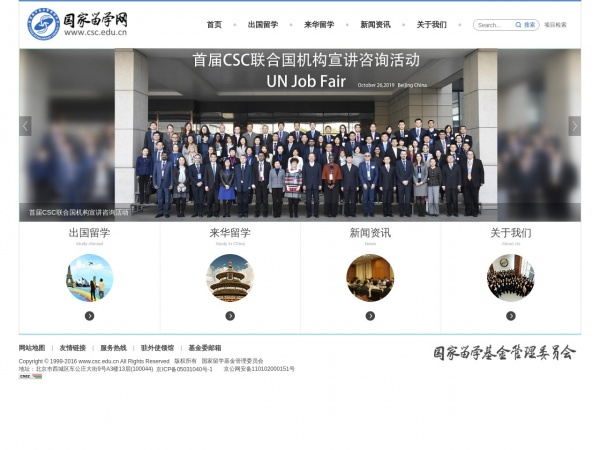The image size is (600, 450).
Task: Click the 搜索 search button
Action: 530,25
